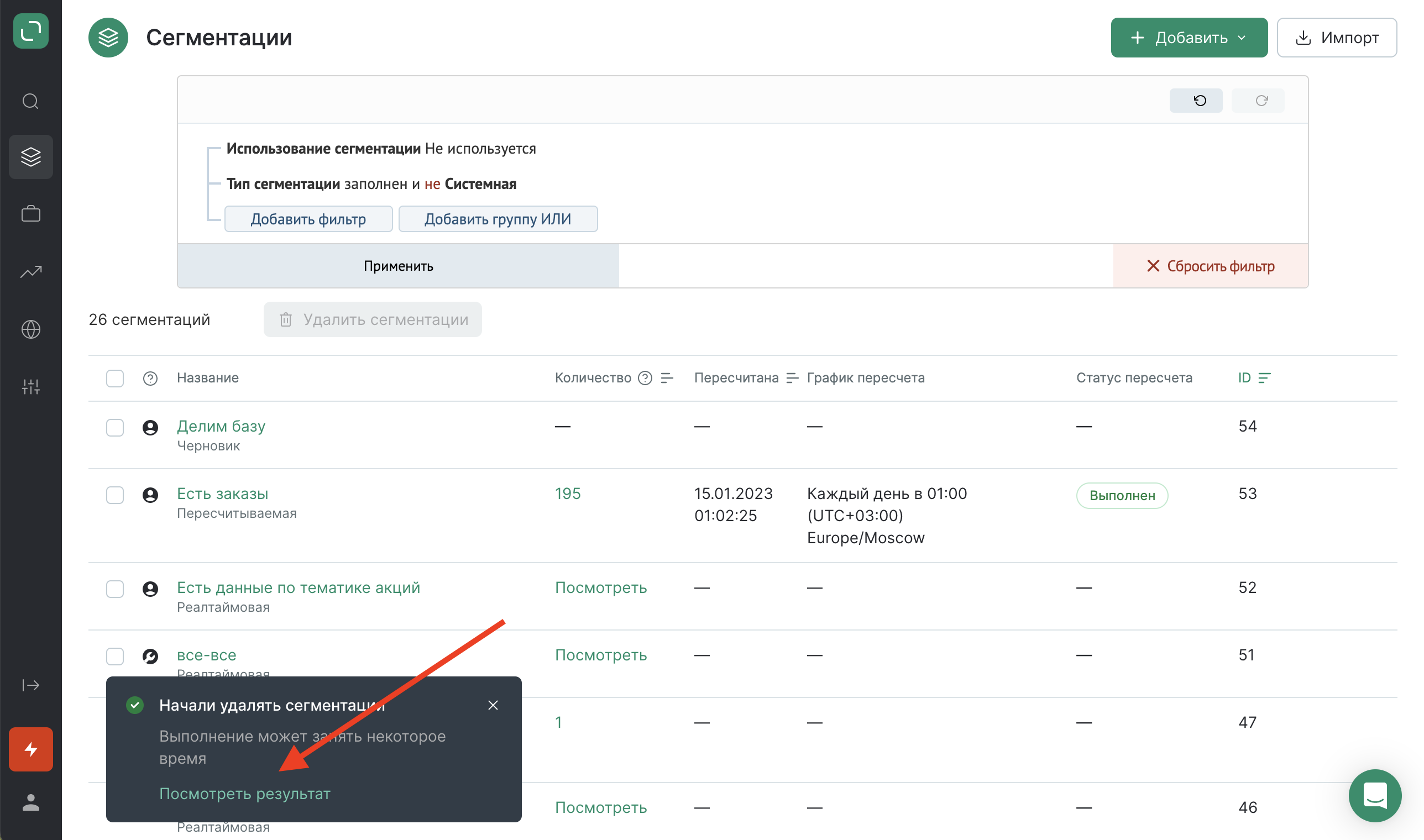Open search from the sidebar
The height and width of the screenshot is (840, 1424).
tap(30, 101)
